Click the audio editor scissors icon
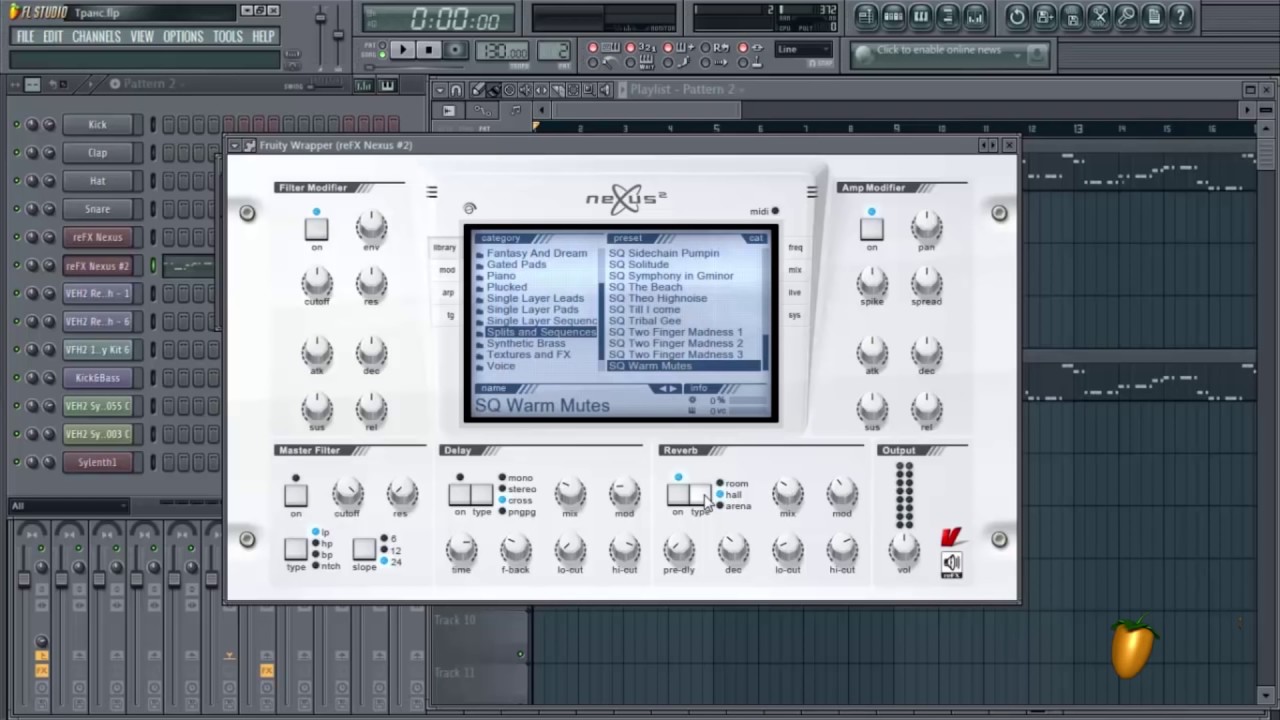This screenshot has height=720, width=1280. (x=1099, y=16)
